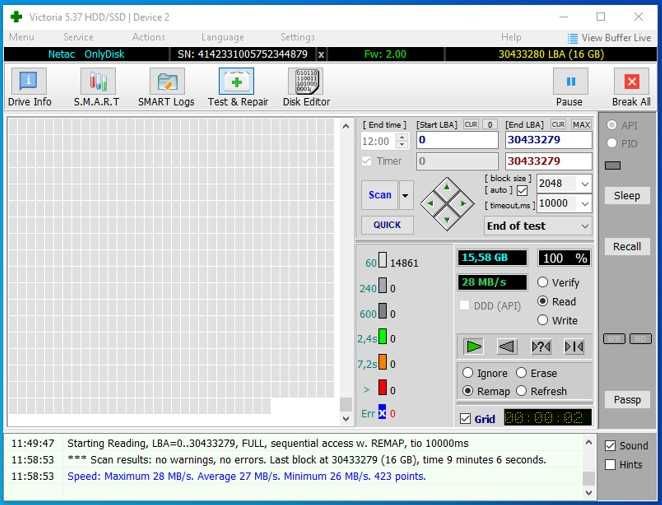Open the Settings menu
The width and height of the screenshot is (662, 505).
[298, 37]
